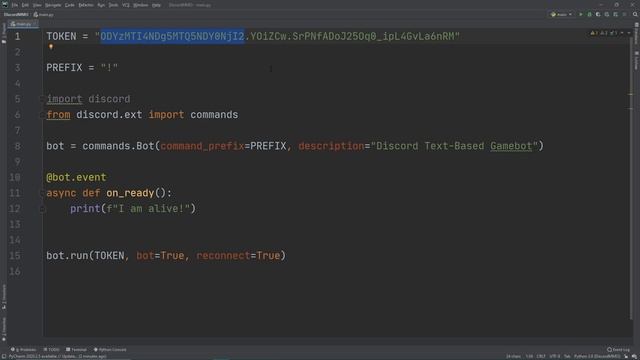Click the Search Everywhere magnifier icon
Image resolution: width=640 pixels, height=360 pixels.
[x=635, y=14]
